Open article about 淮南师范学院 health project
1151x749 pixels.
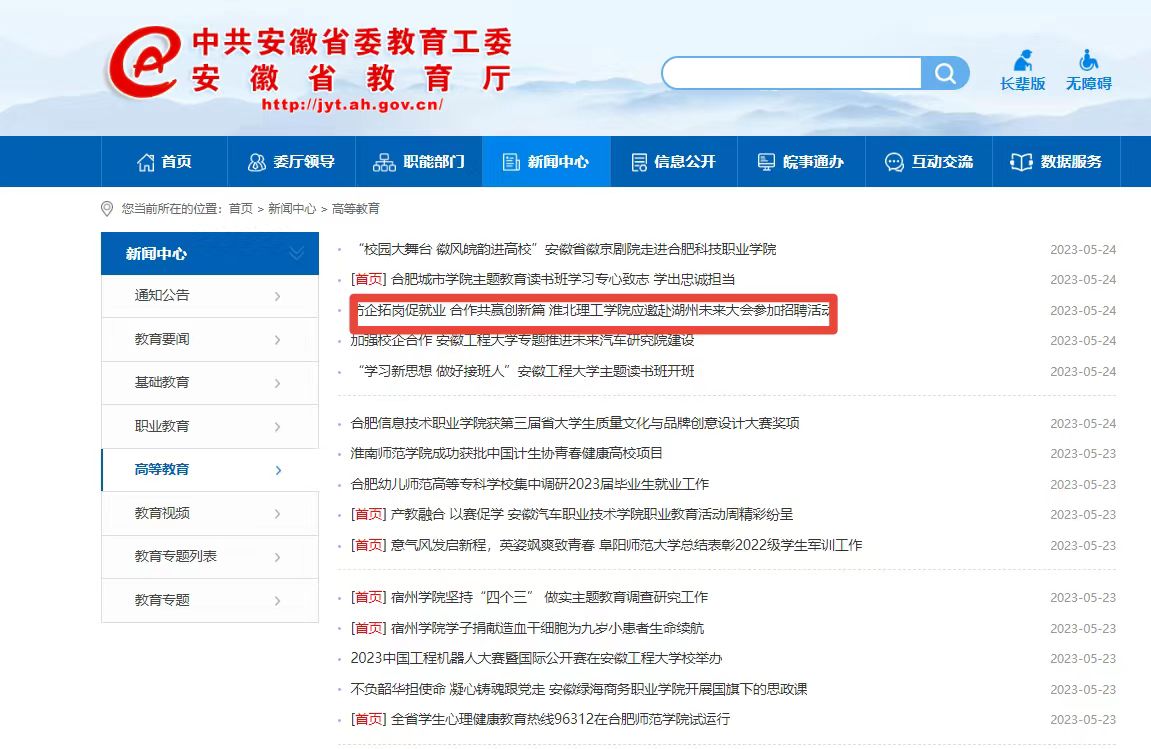pos(507,453)
